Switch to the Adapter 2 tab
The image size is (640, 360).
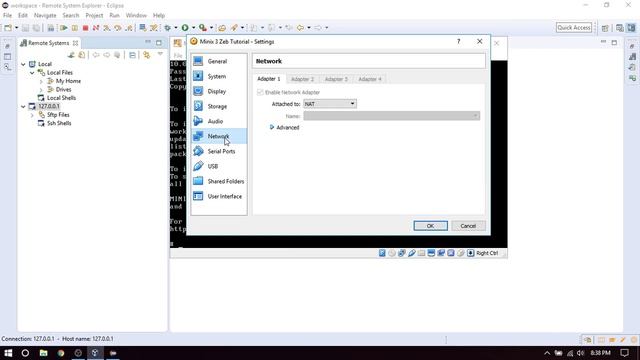tap(302, 79)
